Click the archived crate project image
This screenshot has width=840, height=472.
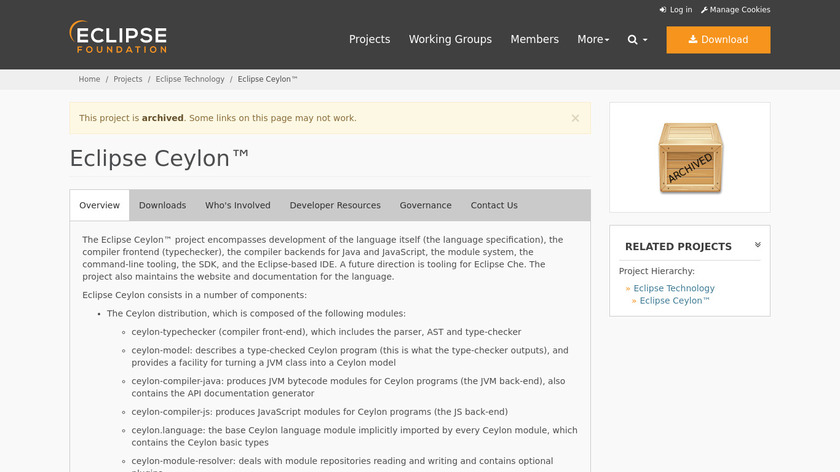pos(690,158)
